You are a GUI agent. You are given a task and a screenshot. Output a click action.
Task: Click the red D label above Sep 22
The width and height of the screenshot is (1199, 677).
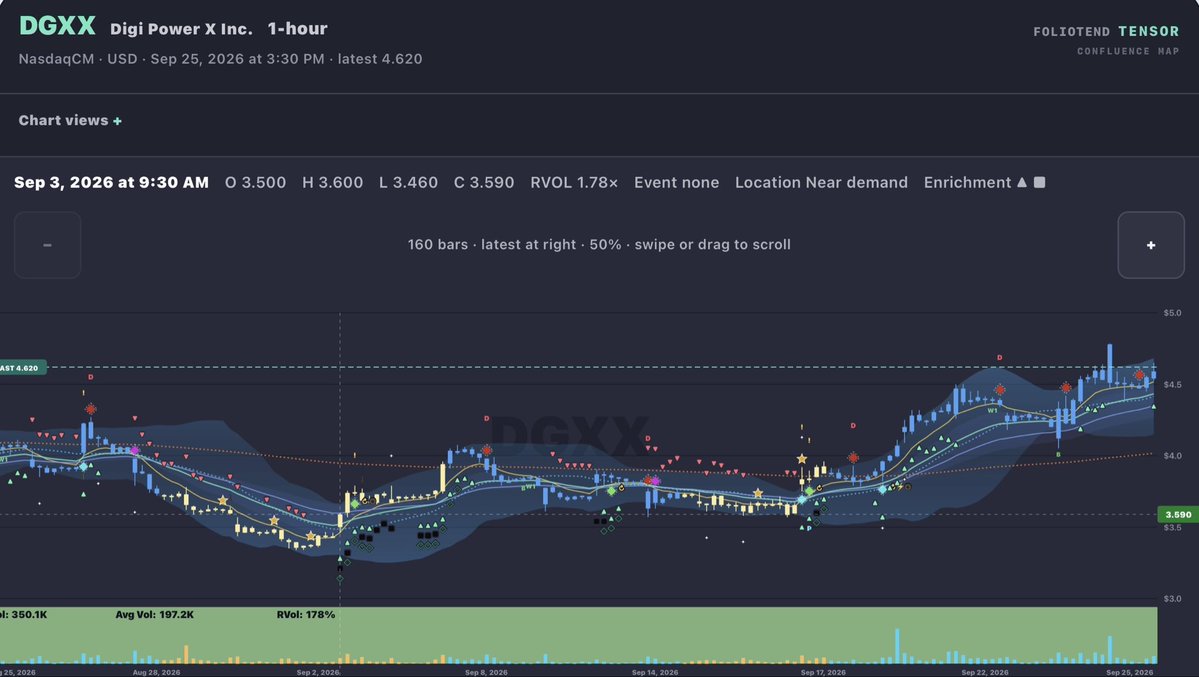999,358
